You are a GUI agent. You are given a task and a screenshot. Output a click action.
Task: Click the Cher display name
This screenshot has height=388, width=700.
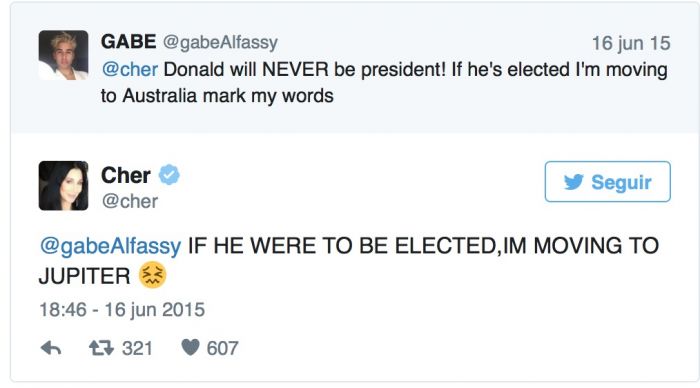(x=126, y=175)
